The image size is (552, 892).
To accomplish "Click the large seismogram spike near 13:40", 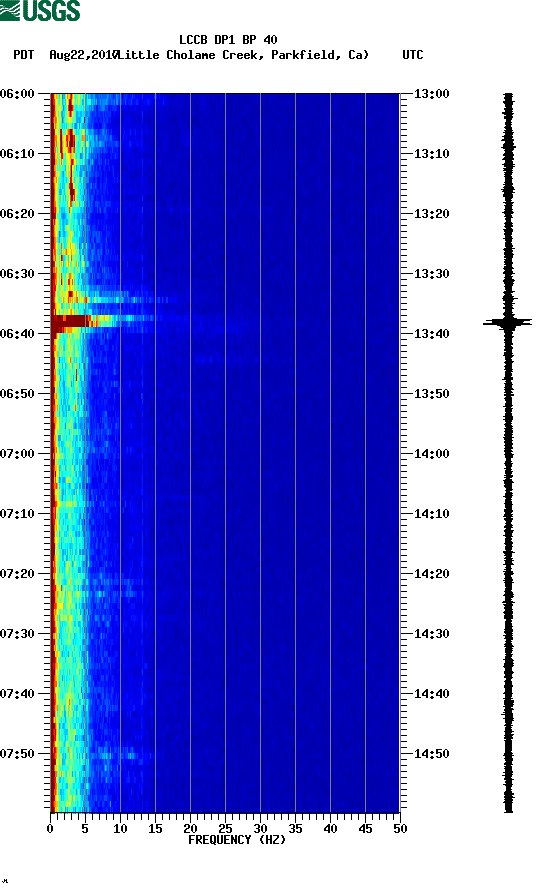I will [x=508, y=323].
